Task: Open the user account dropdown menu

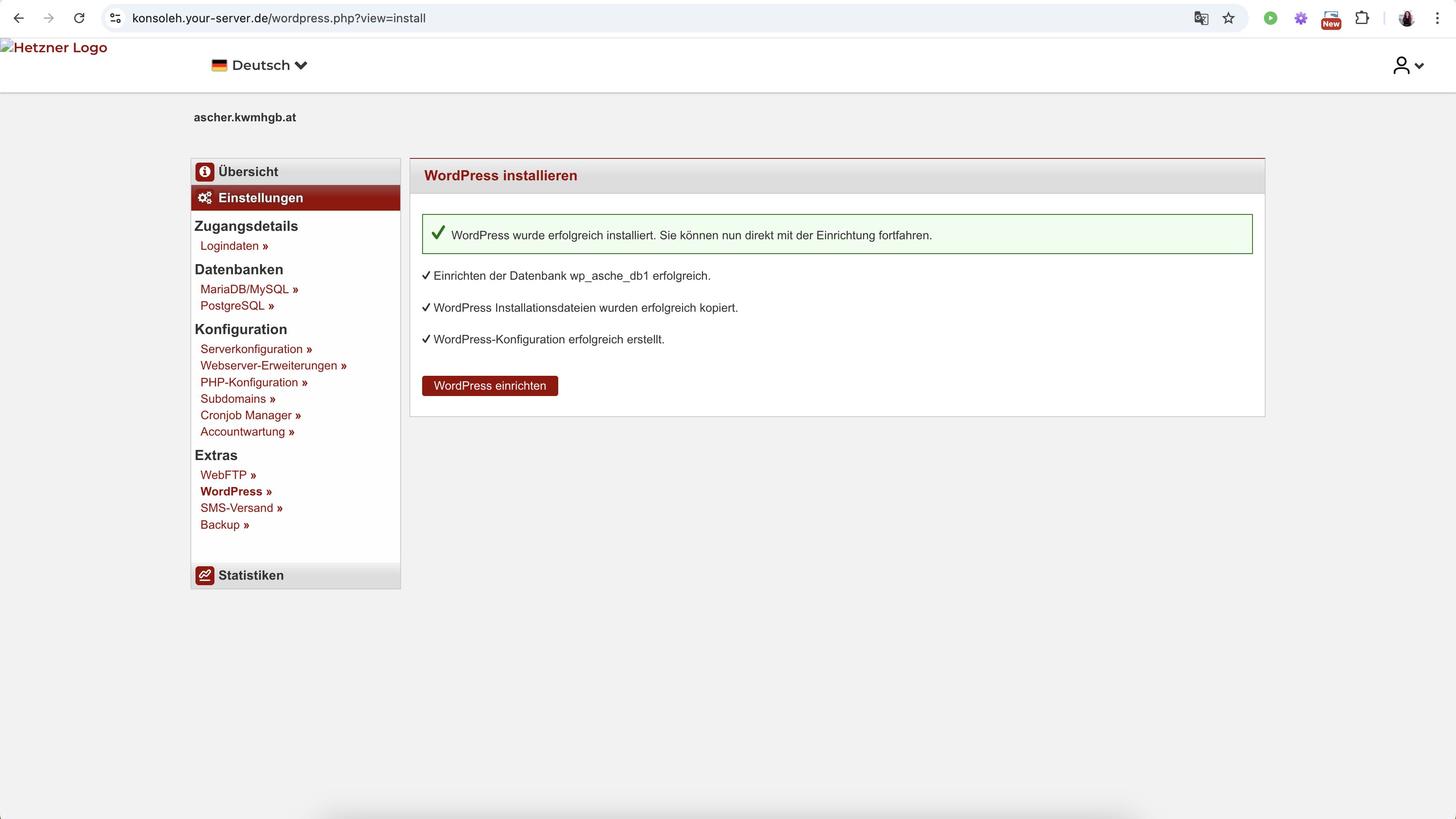Action: [1408, 66]
